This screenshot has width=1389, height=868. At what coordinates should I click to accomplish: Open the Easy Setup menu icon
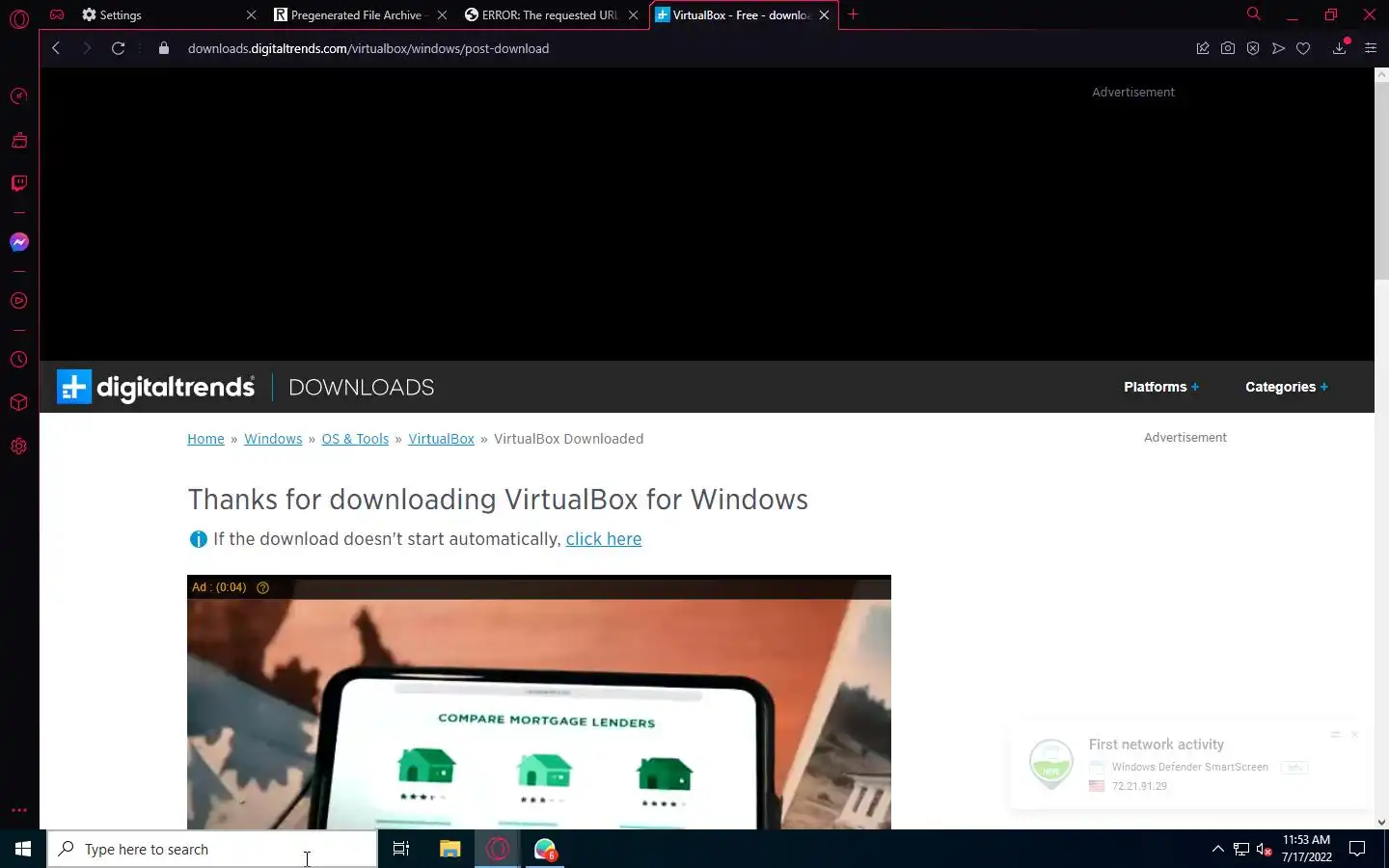pyautogui.click(x=1371, y=48)
